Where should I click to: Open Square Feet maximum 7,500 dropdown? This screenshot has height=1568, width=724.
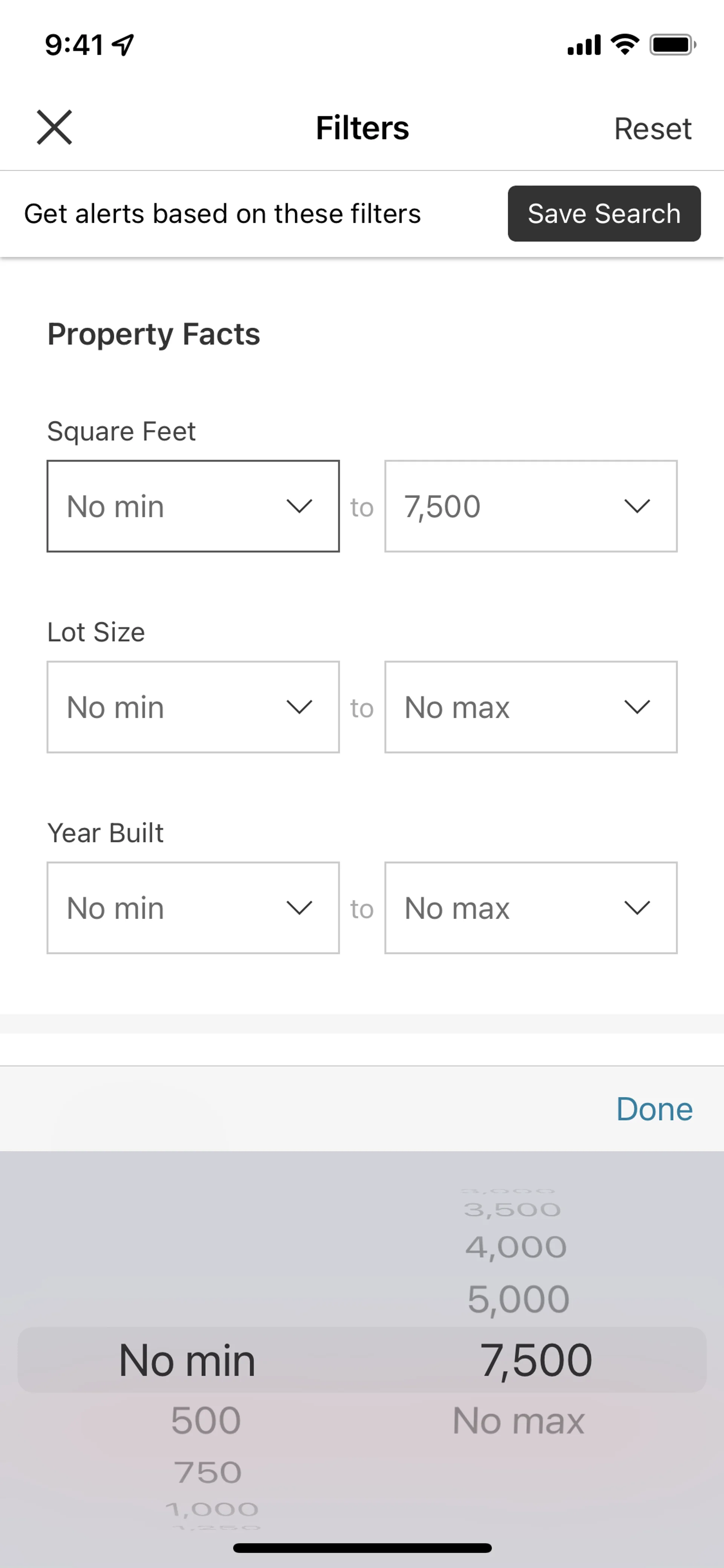tap(531, 507)
